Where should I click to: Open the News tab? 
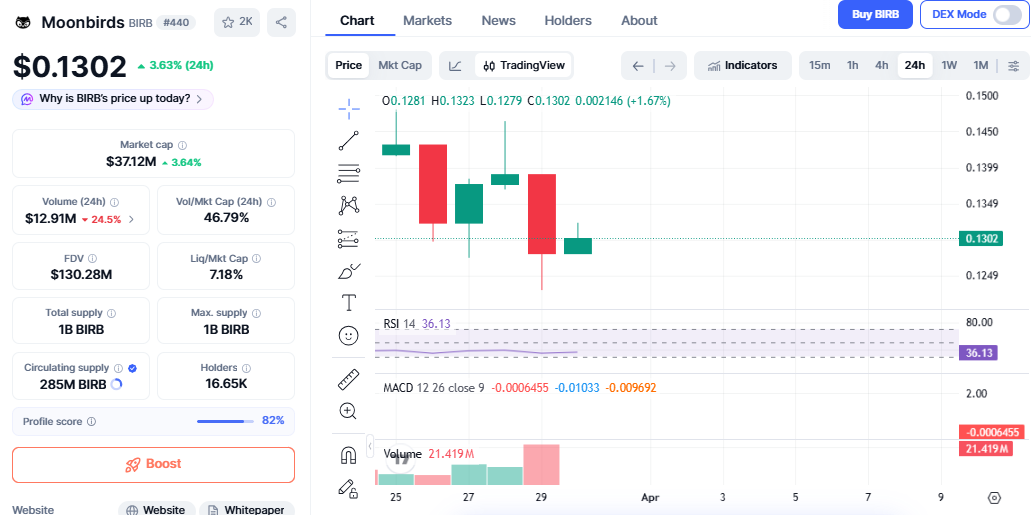[498, 20]
